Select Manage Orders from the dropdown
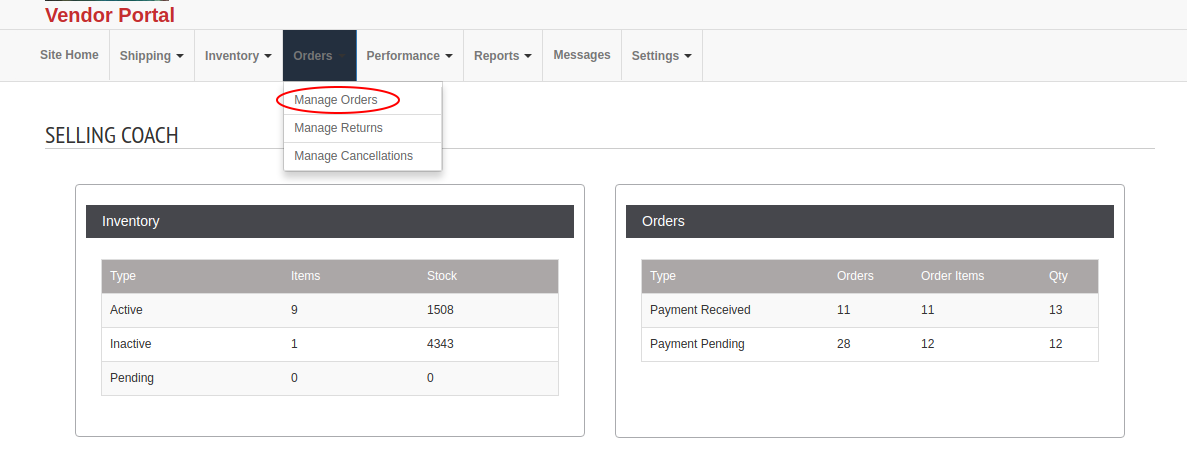Screen dimensions: 1187x452 tap(336, 100)
